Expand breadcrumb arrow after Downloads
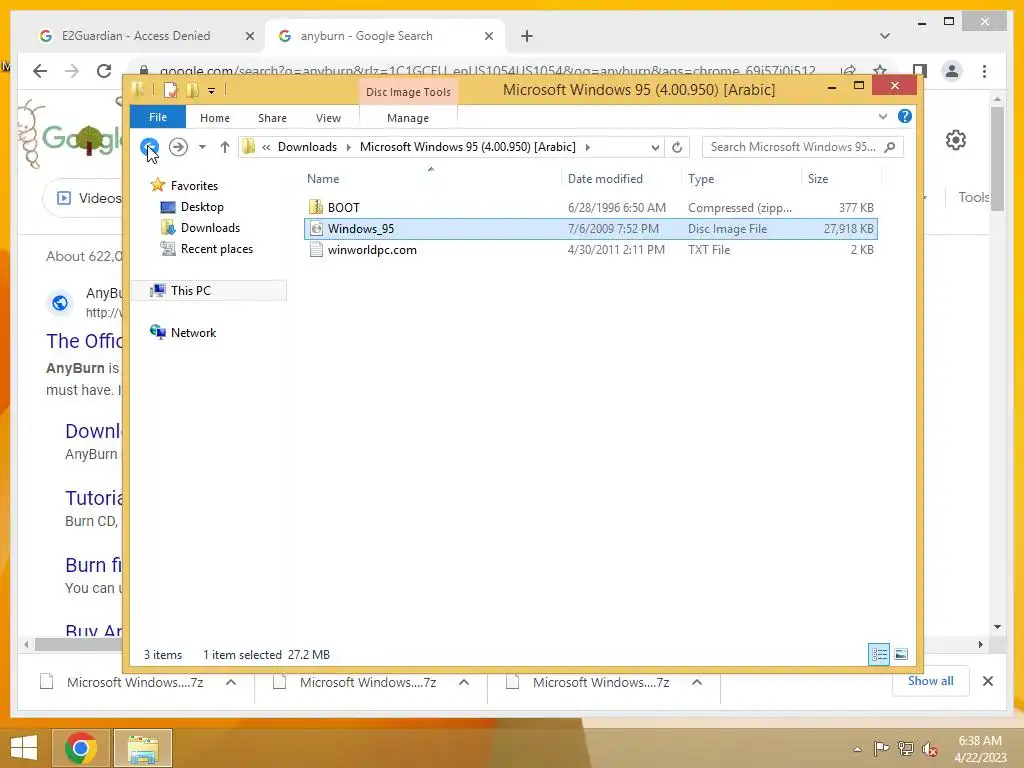This screenshot has height=768, width=1024. pyautogui.click(x=348, y=147)
